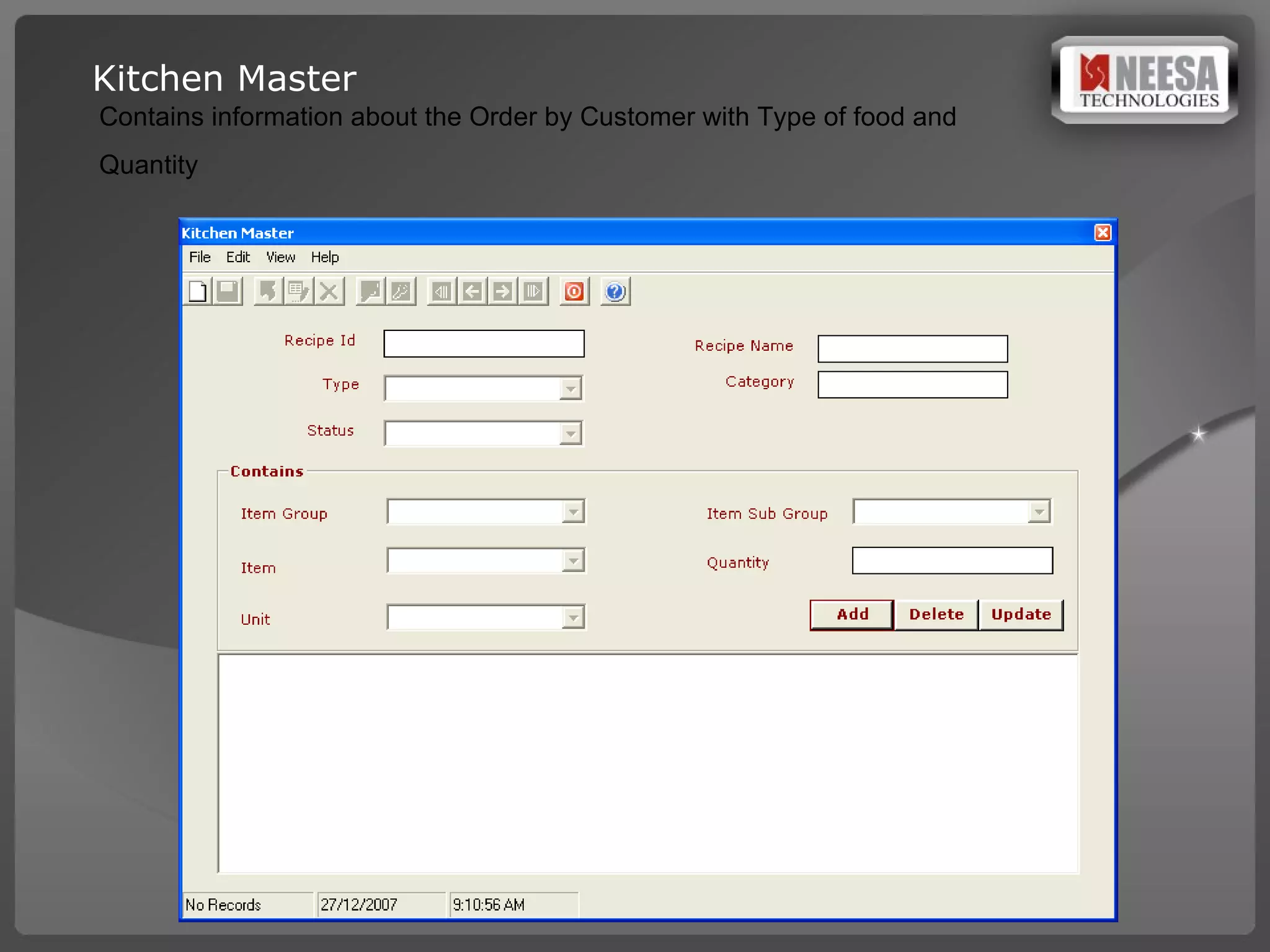Expand the Unit dropdown
1270x952 pixels.
573,617
